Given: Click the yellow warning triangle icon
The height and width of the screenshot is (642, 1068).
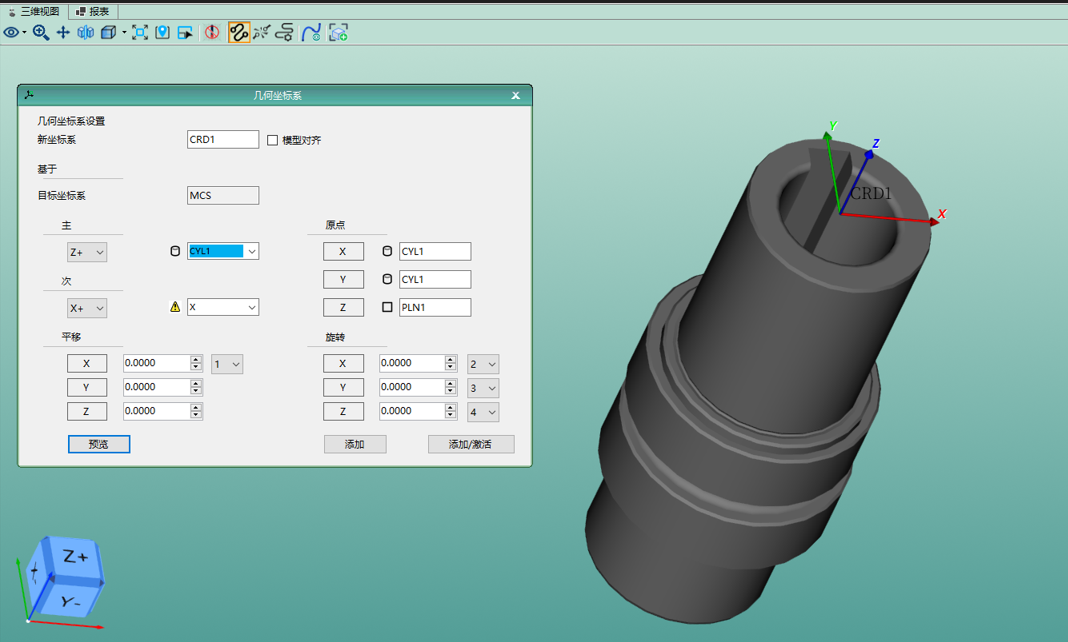Looking at the screenshot, I should point(175,307).
